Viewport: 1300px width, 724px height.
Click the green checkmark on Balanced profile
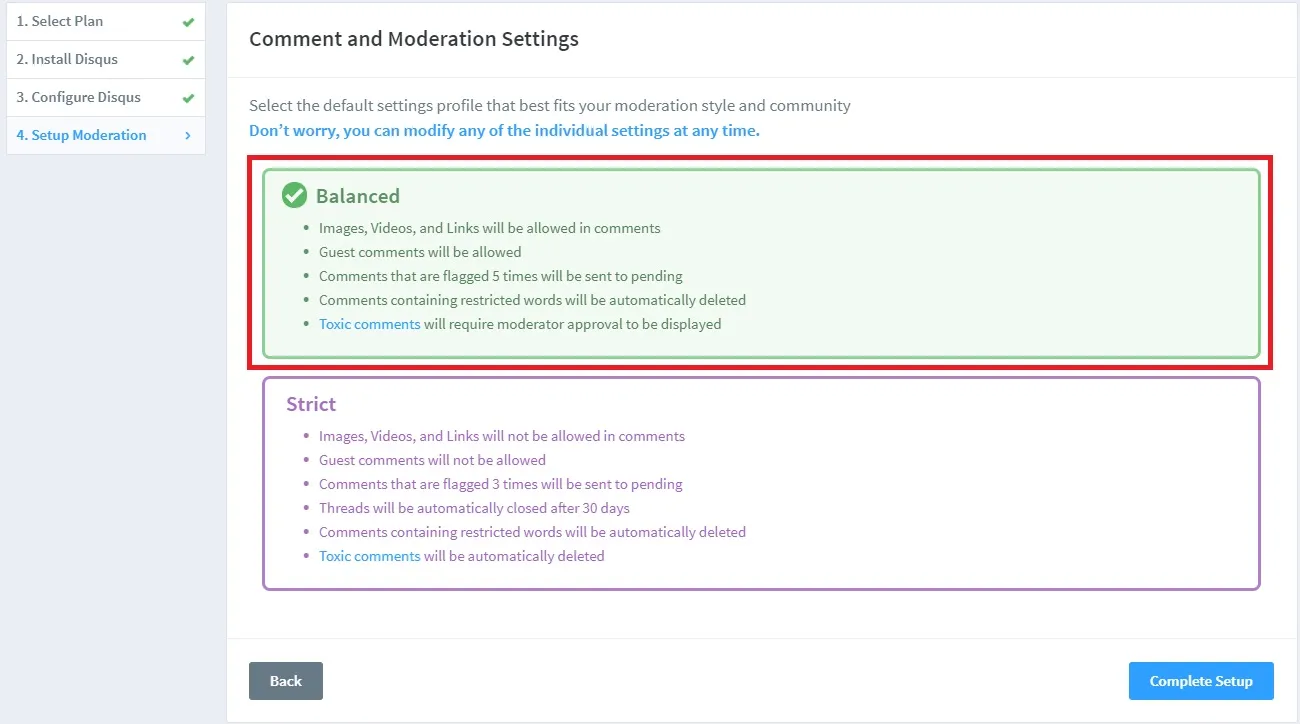click(x=293, y=195)
